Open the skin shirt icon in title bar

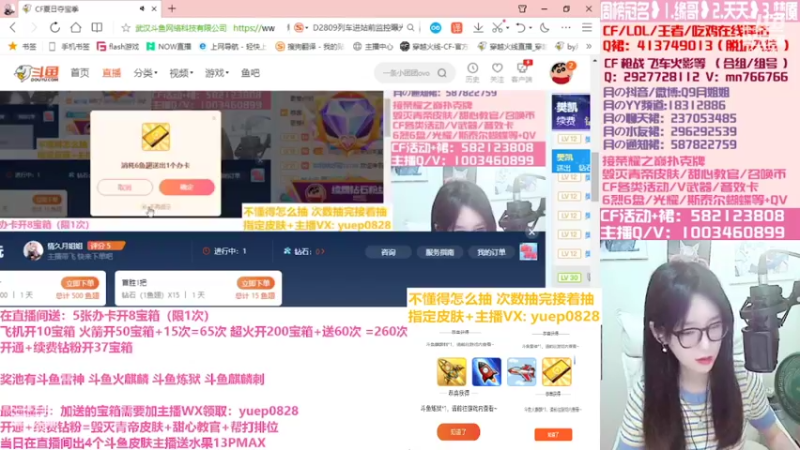[x=522, y=9]
